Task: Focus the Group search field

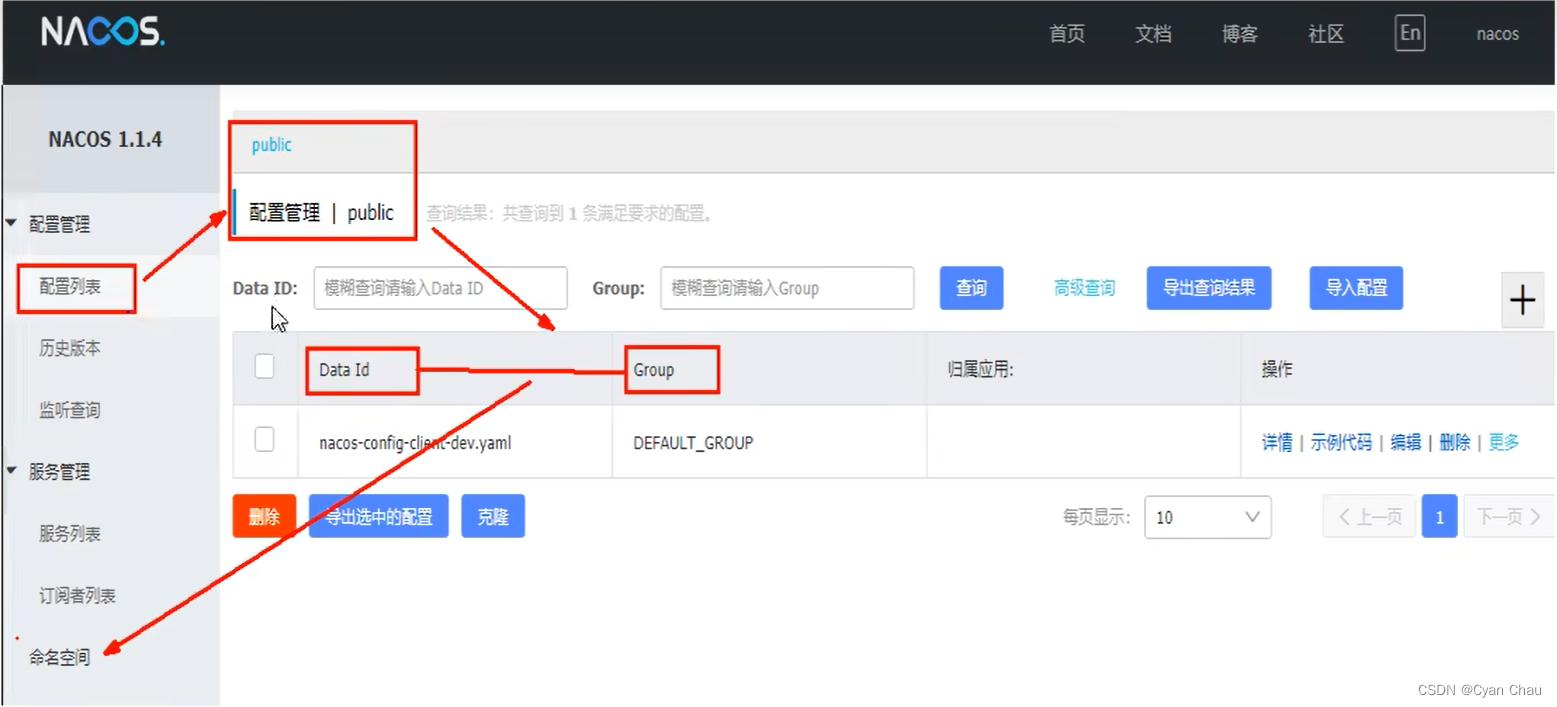Action: click(787, 288)
